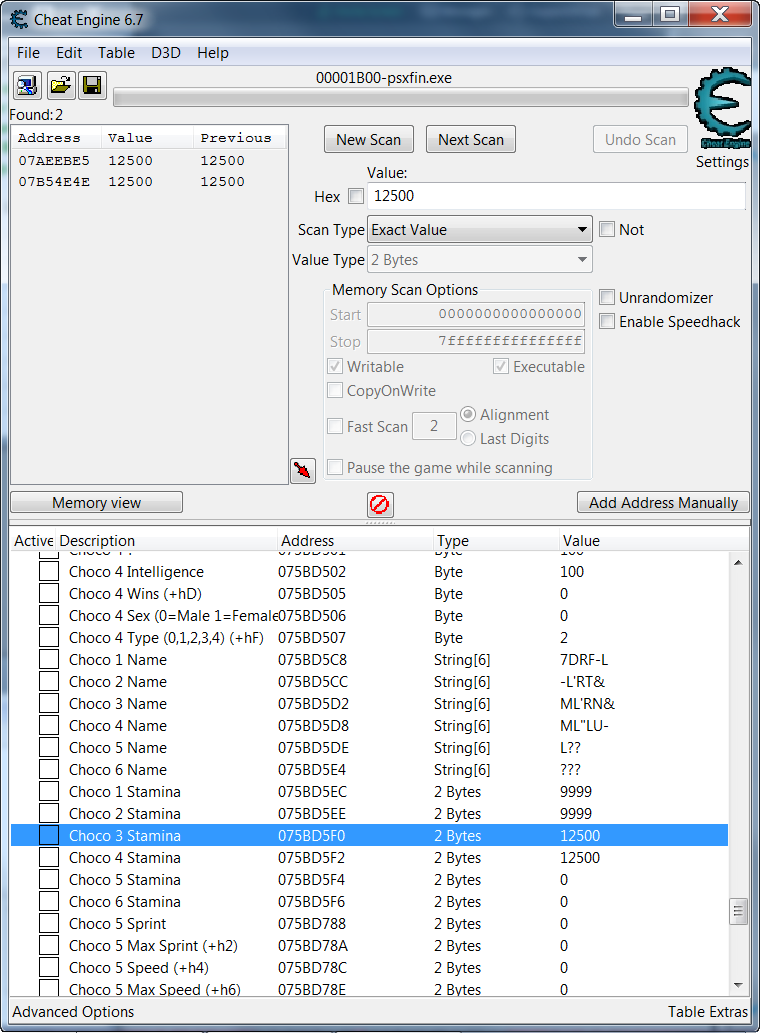Enable the Unrandomizer checkbox
760x1033 pixels.
click(x=607, y=298)
